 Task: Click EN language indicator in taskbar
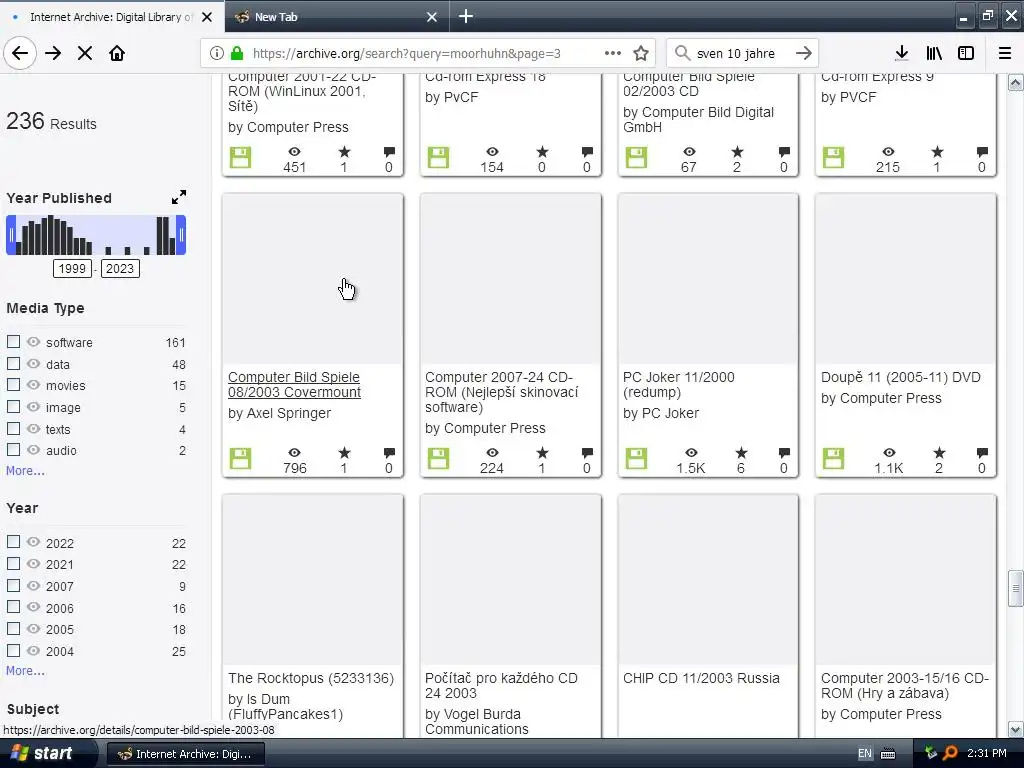(865, 754)
